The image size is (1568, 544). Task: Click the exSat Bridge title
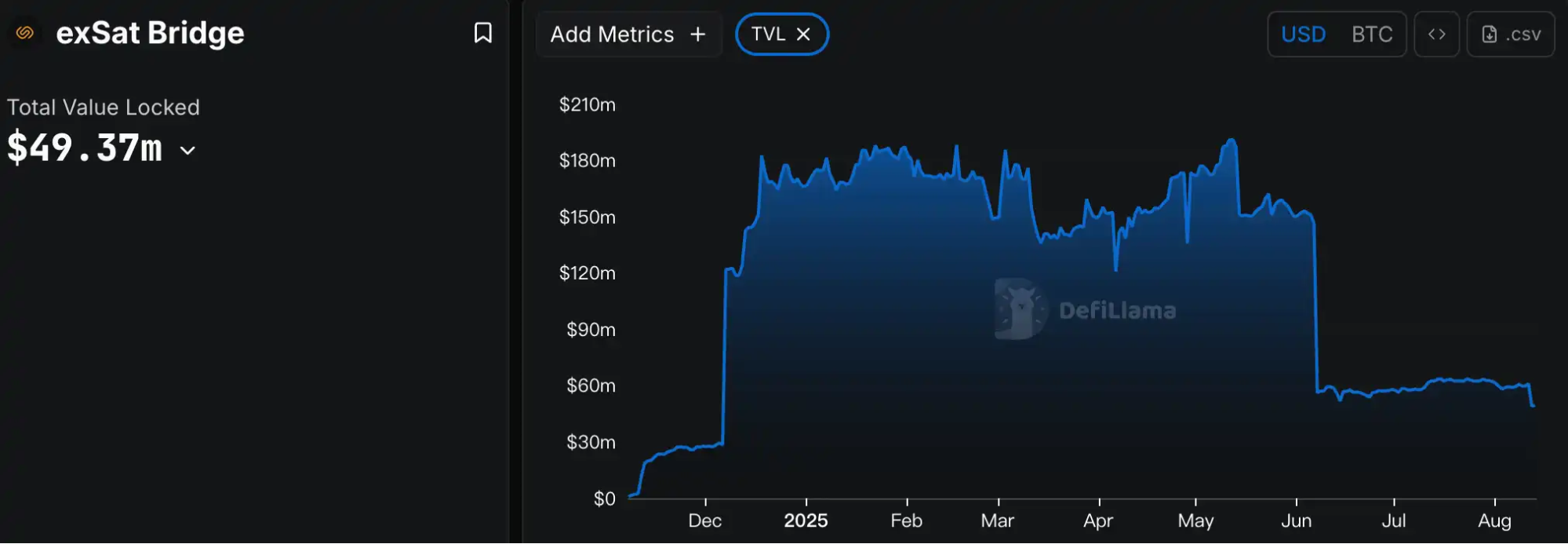150,33
